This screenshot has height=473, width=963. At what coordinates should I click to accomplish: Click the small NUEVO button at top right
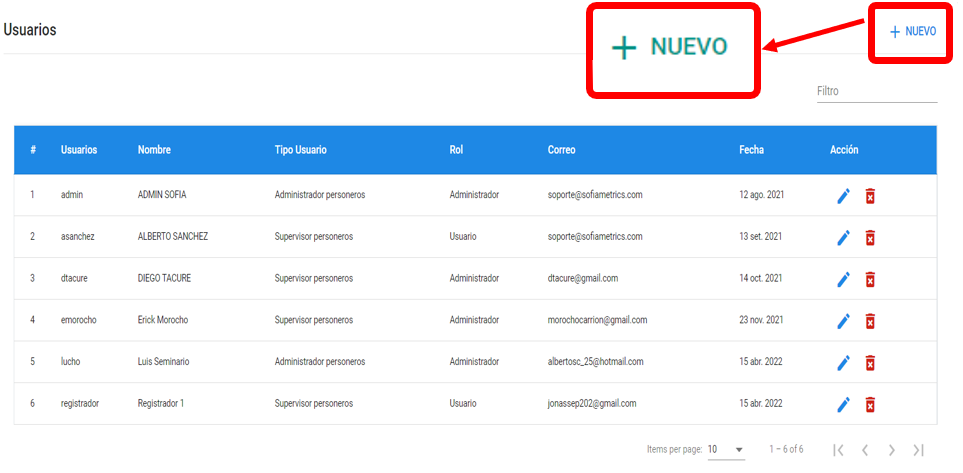[x=912, y=32]
